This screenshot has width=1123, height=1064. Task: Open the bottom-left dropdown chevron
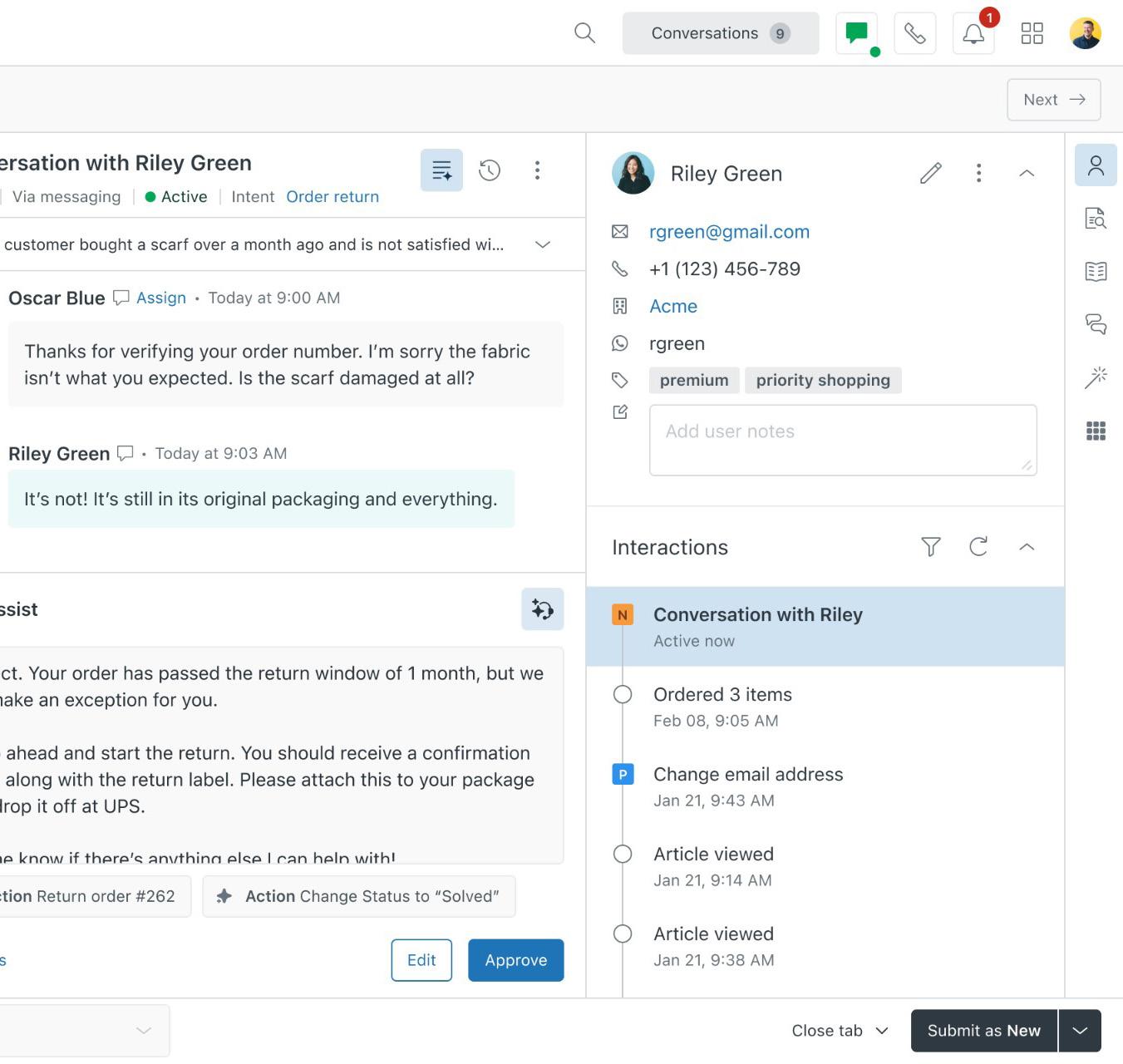pyautogui.click(x=144, y=1031)
